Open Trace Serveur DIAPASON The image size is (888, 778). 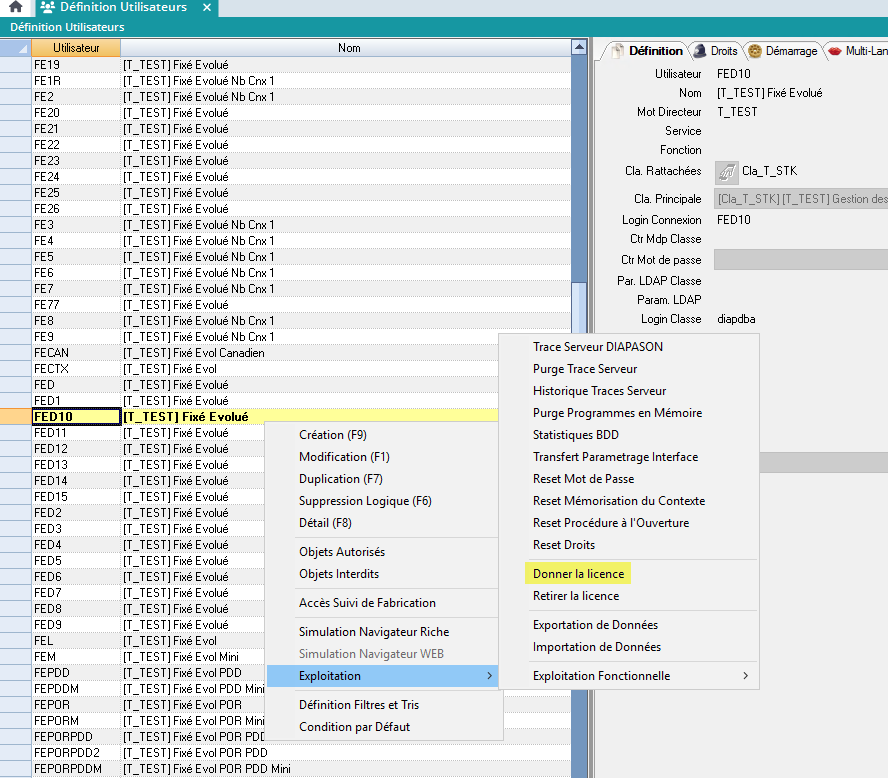598,347
